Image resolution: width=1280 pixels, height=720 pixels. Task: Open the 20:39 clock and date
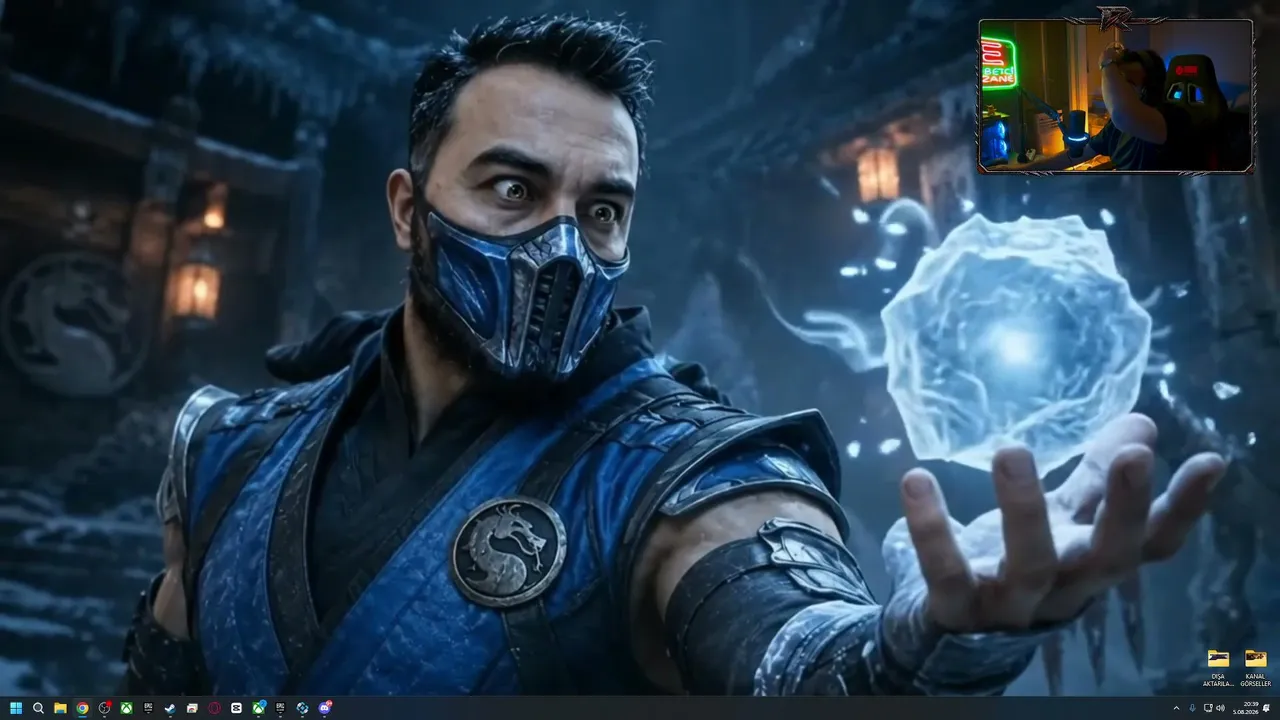(x=1245, y=708)
